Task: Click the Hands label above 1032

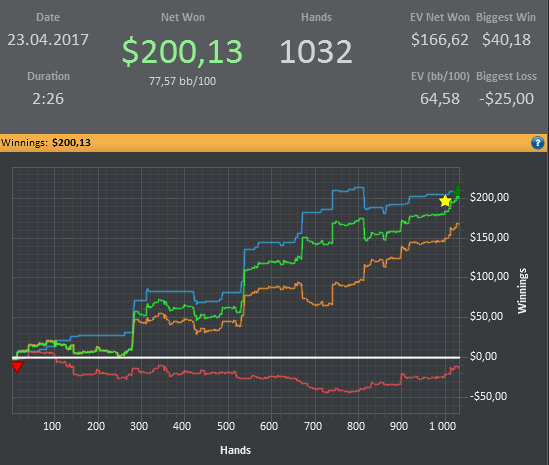Action: pyautogui.click(x=316, y=17)
